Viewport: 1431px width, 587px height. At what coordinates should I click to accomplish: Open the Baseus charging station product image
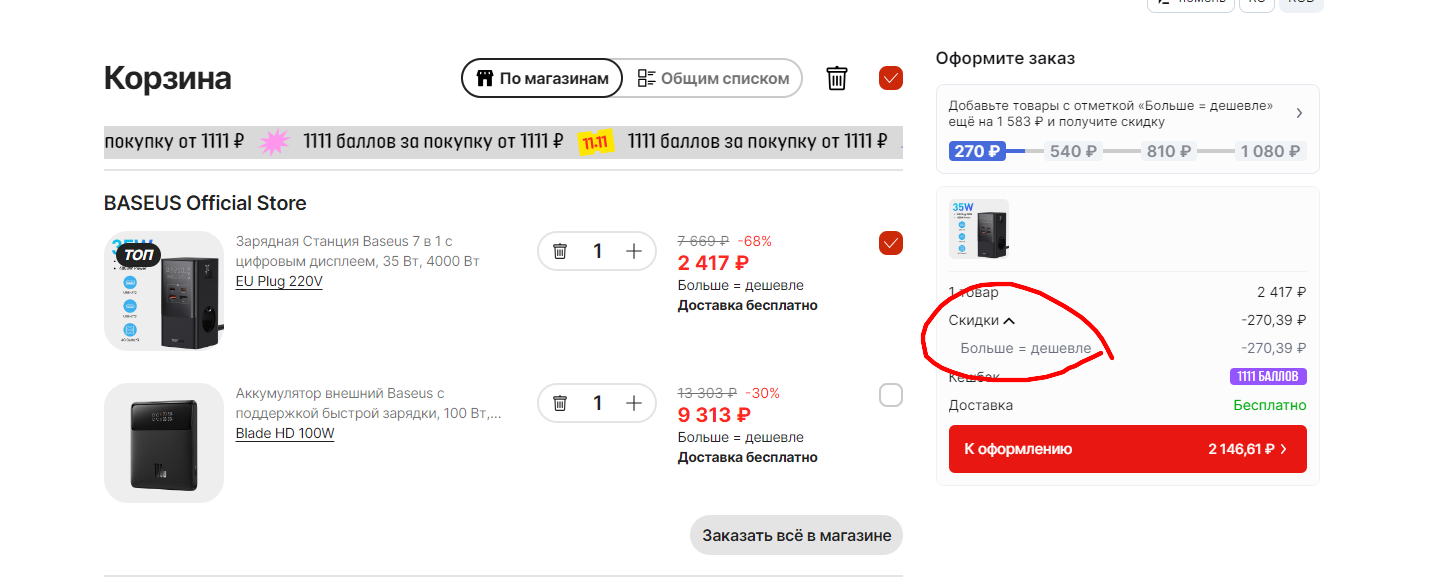pos(164,291)
